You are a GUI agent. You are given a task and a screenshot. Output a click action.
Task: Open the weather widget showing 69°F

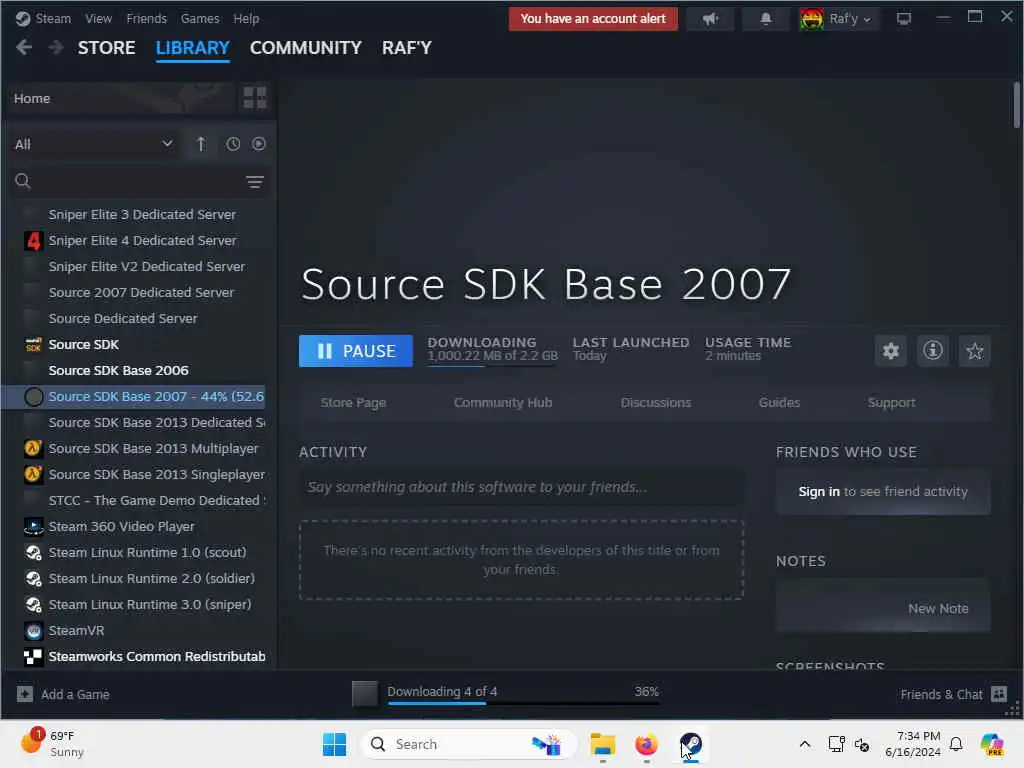[x=52, y=744]
